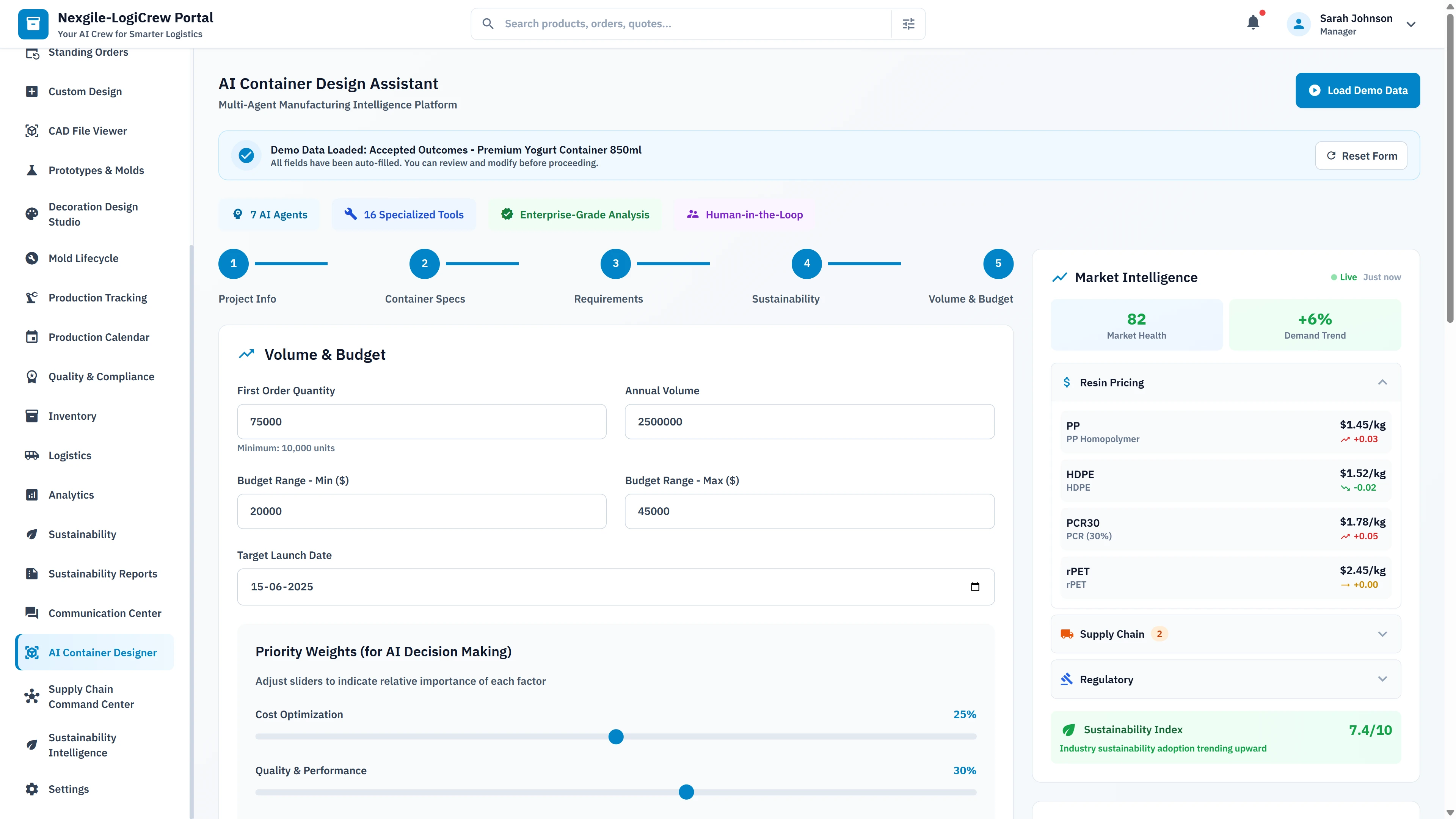Click the Analytics sidebar icon

tap(32, 494)
